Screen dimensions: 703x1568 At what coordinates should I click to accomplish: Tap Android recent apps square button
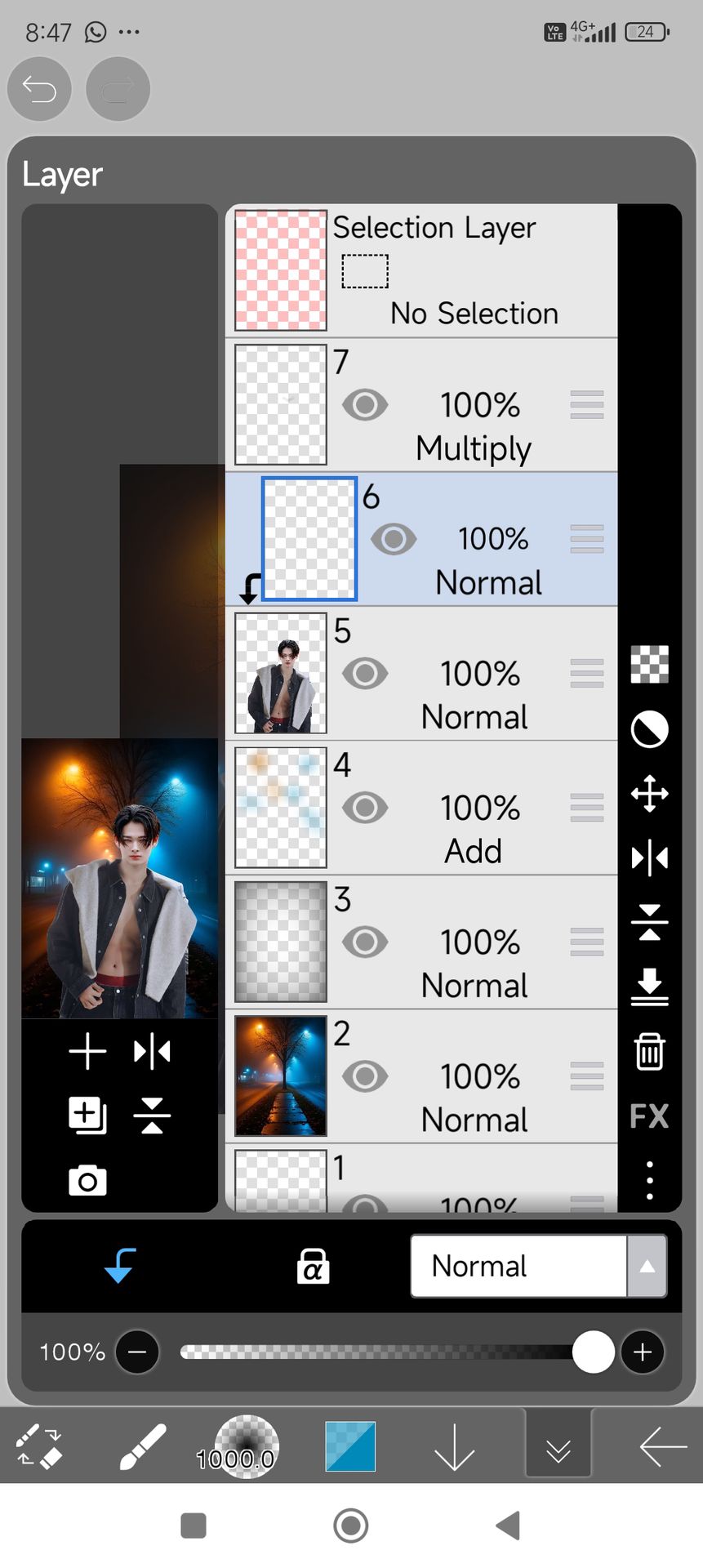193,1526
